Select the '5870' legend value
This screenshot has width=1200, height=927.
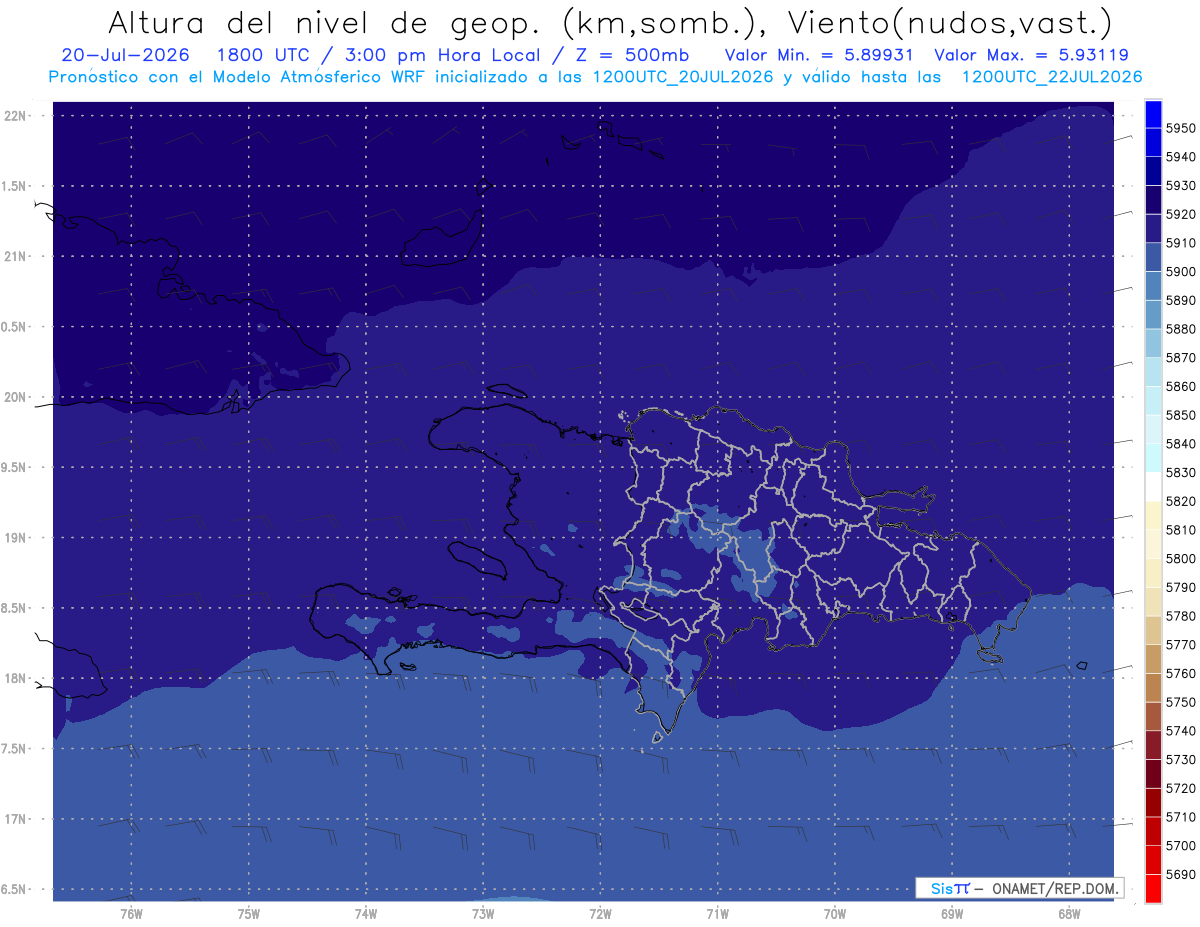1181,358
